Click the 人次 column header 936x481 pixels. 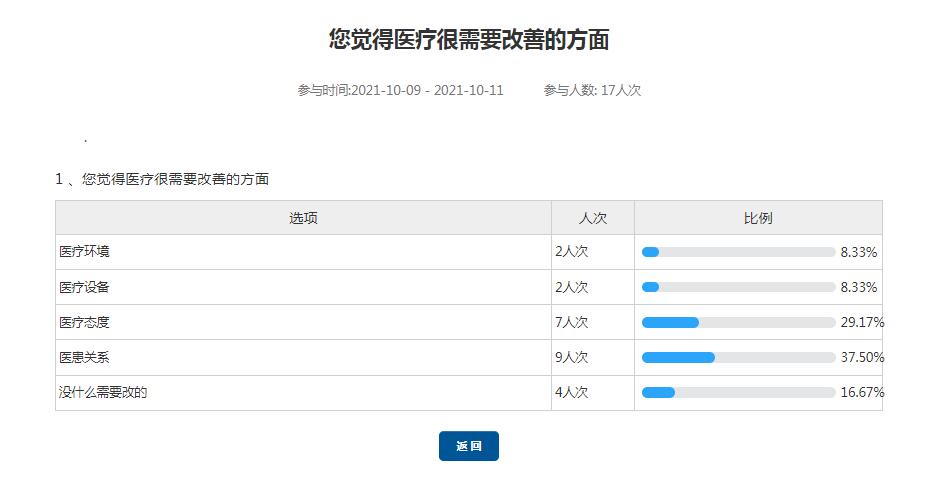click(x=592, y=218)
